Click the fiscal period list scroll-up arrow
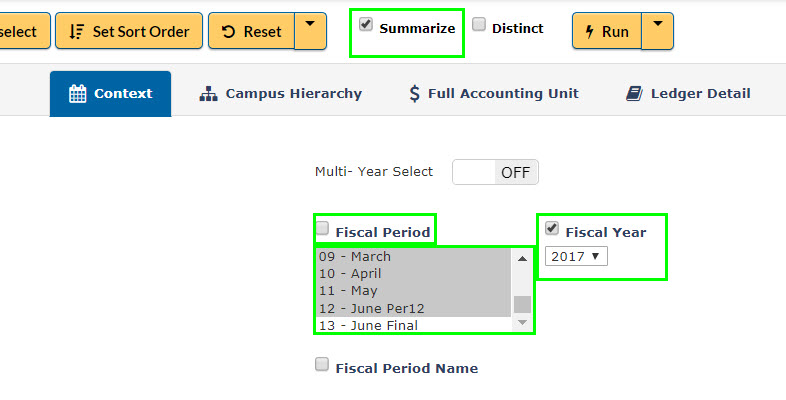 (522, 259)
